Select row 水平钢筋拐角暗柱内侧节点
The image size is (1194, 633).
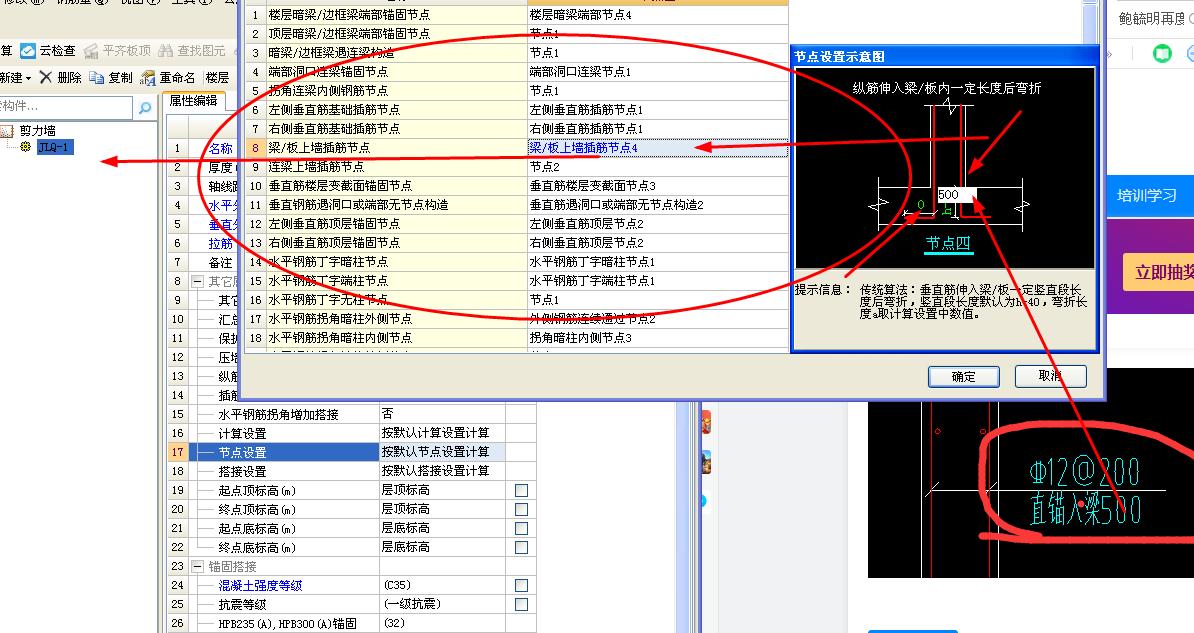click(x=396, y=338)
